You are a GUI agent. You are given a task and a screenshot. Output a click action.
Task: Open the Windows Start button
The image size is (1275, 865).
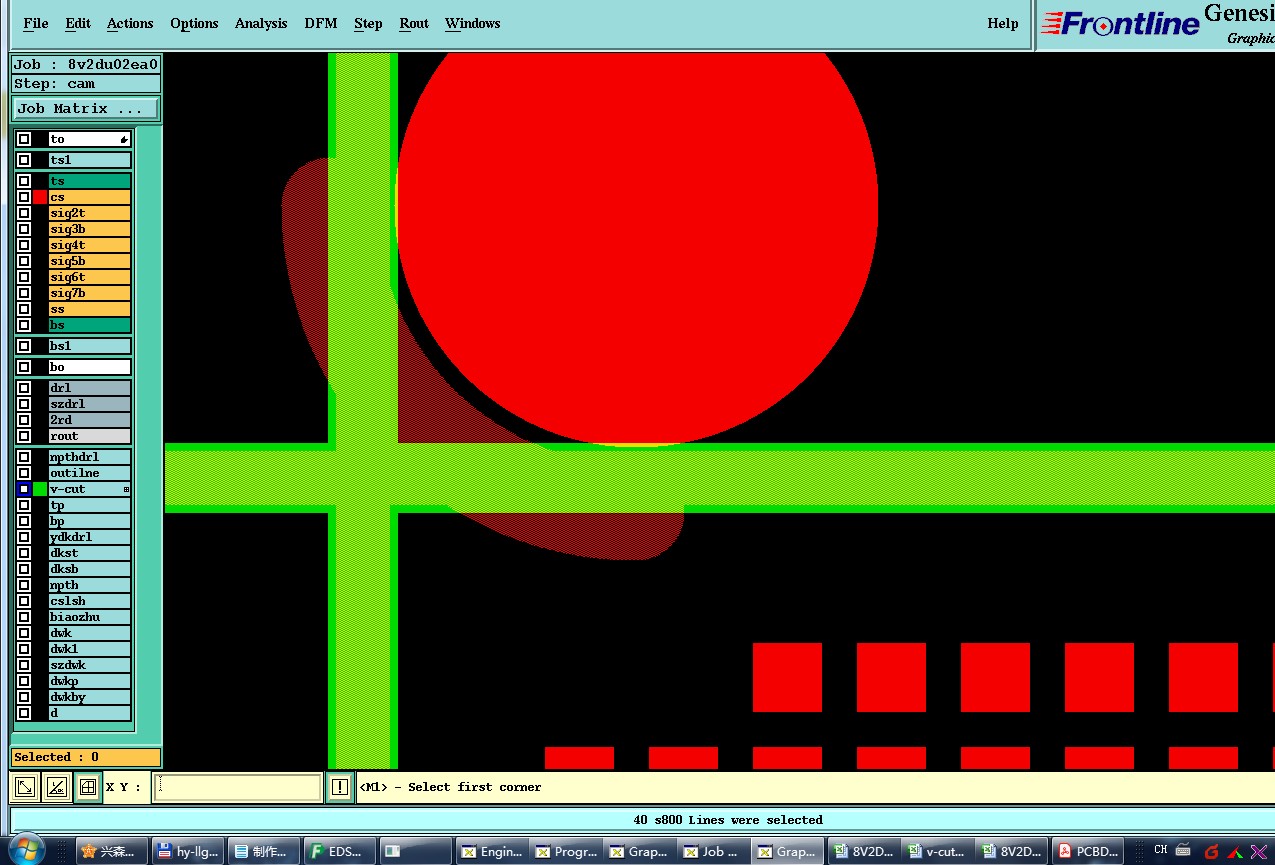point(27,850)
